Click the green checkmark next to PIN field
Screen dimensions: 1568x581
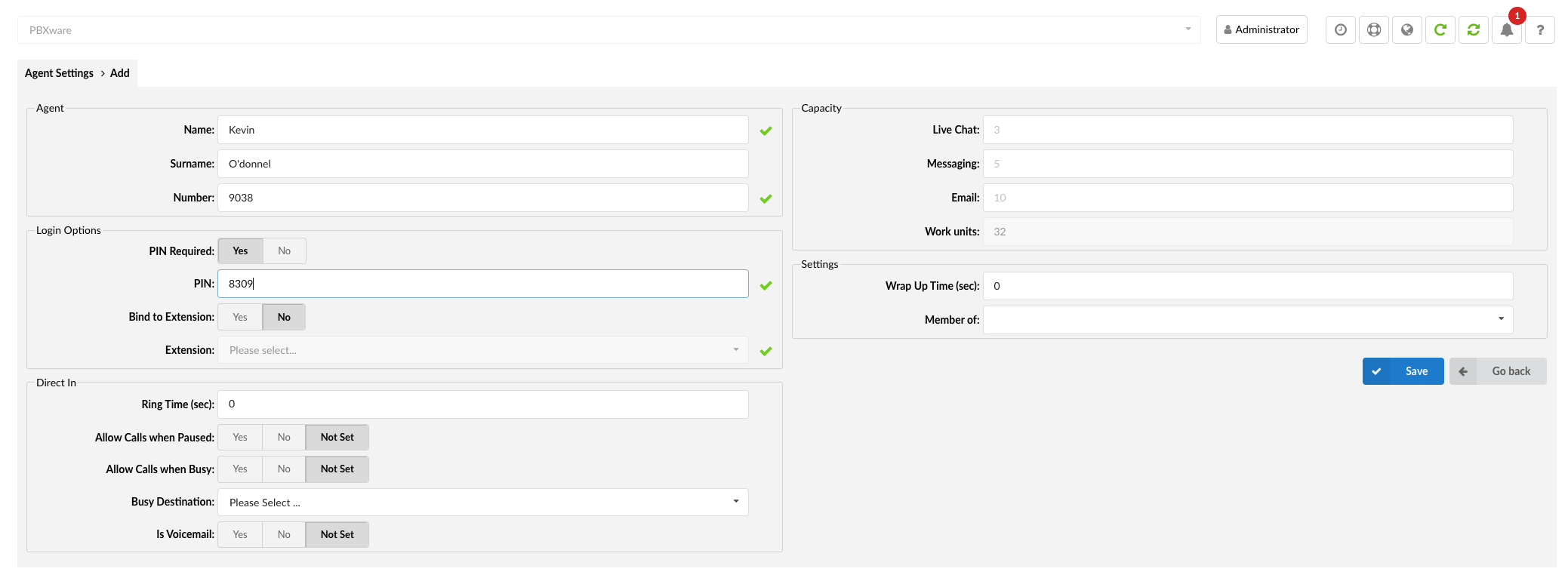766,285
